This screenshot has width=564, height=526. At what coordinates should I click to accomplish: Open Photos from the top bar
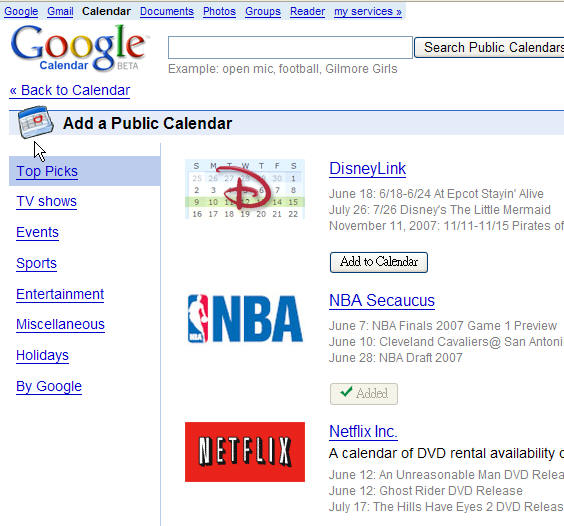(x=219, y=12)
